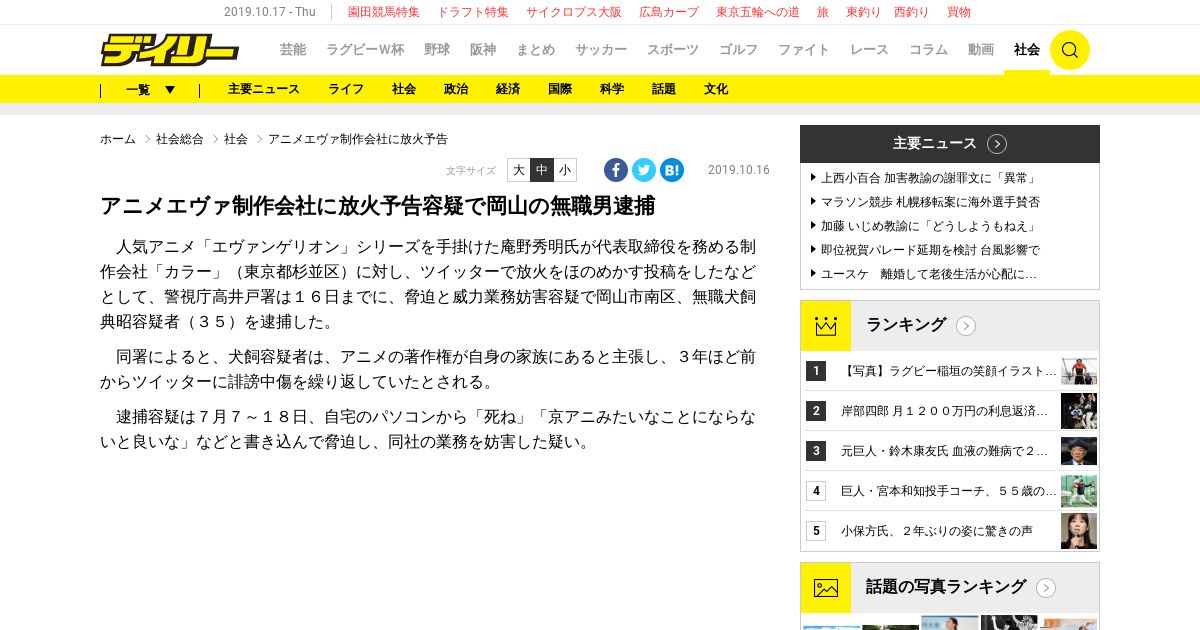1200x630 pixels.
Task: Open the search magnifier button
Action: click(x=1070, y=50)
